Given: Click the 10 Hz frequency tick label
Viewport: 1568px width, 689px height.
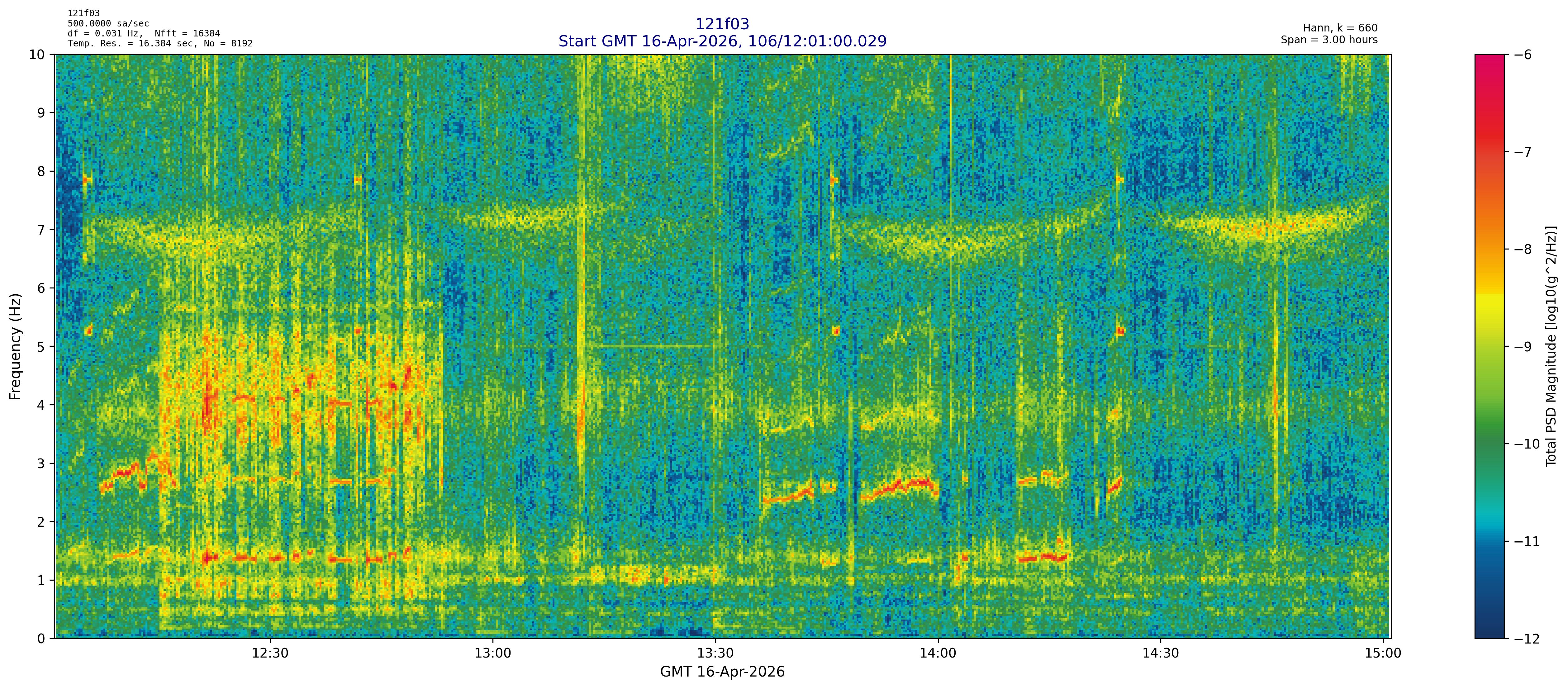Looking at the screenshot, I should pos(36,55).
